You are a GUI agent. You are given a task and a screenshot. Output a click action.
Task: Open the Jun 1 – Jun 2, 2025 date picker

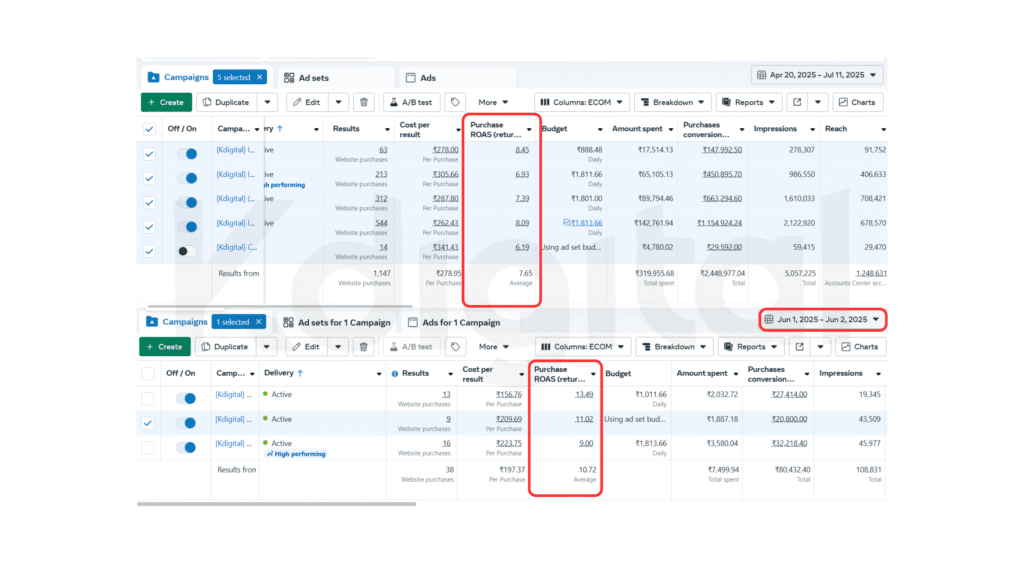pos(820,320)
